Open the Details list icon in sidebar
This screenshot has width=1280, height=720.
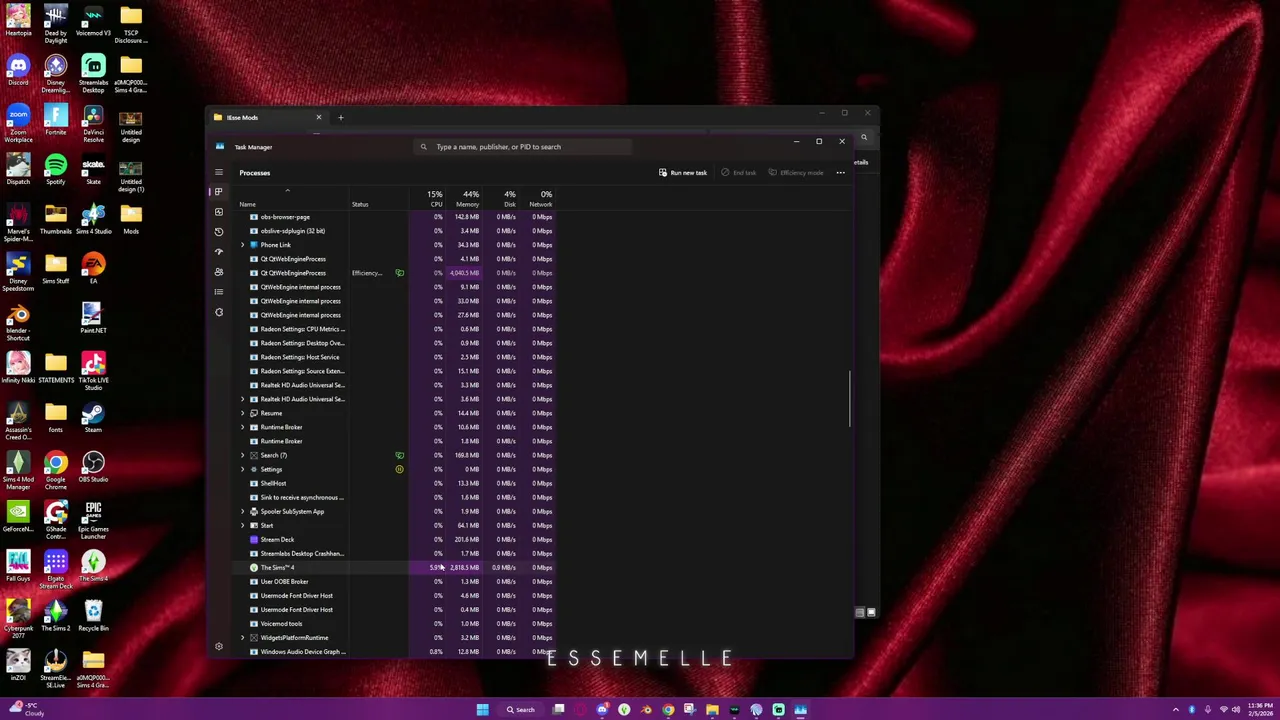click(219, 291)
